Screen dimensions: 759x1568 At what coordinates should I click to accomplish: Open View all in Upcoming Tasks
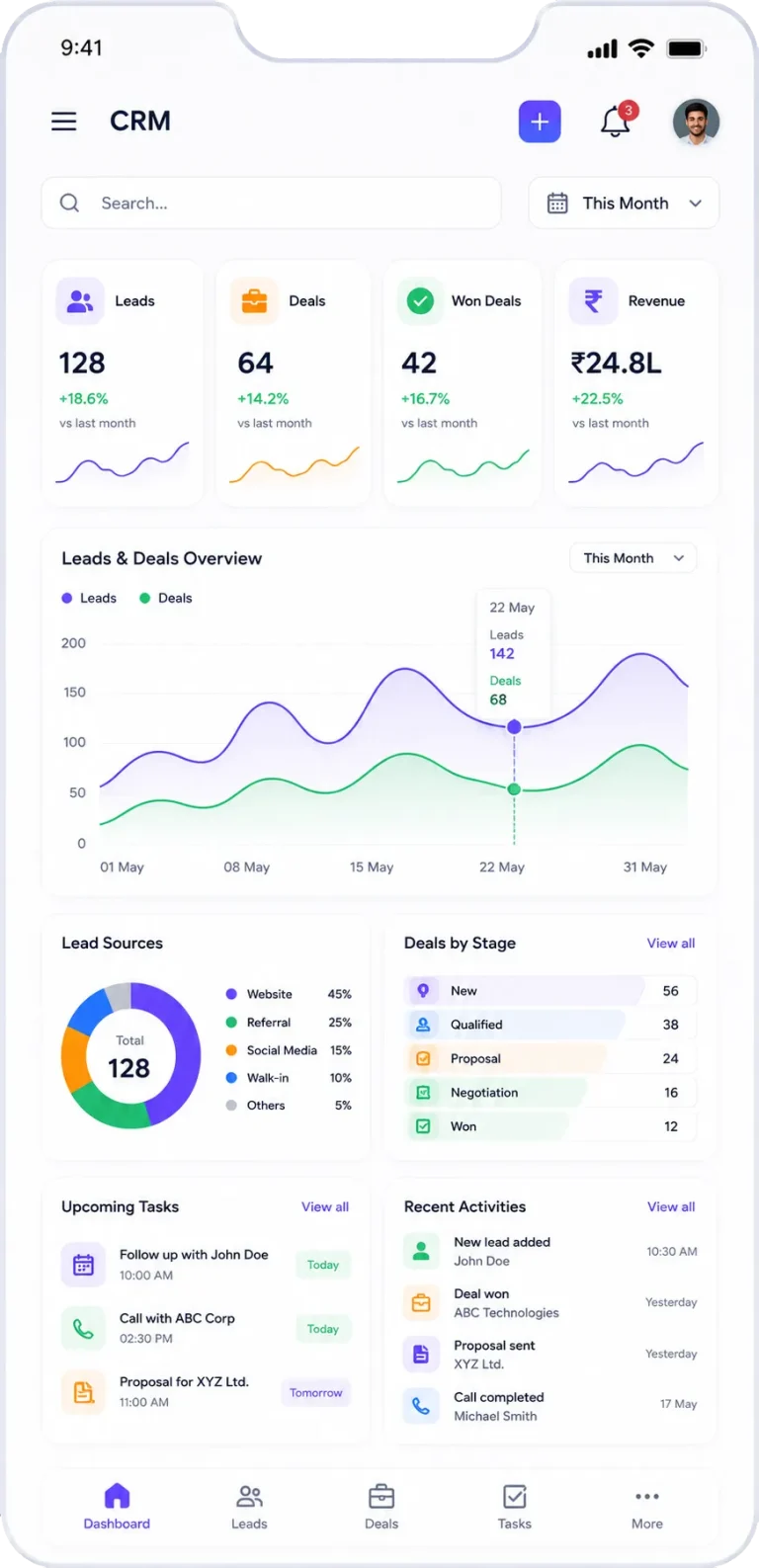(x=325, y=1207)
